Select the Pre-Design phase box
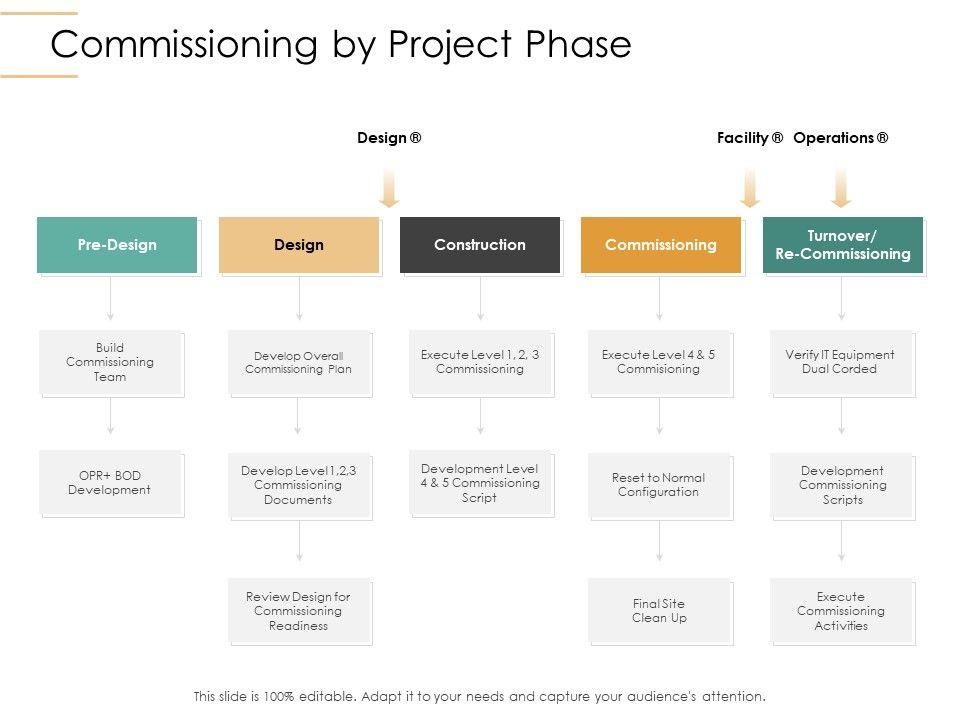Image resolution: width=960 pixels, height=720 pixels. [117, 245]
